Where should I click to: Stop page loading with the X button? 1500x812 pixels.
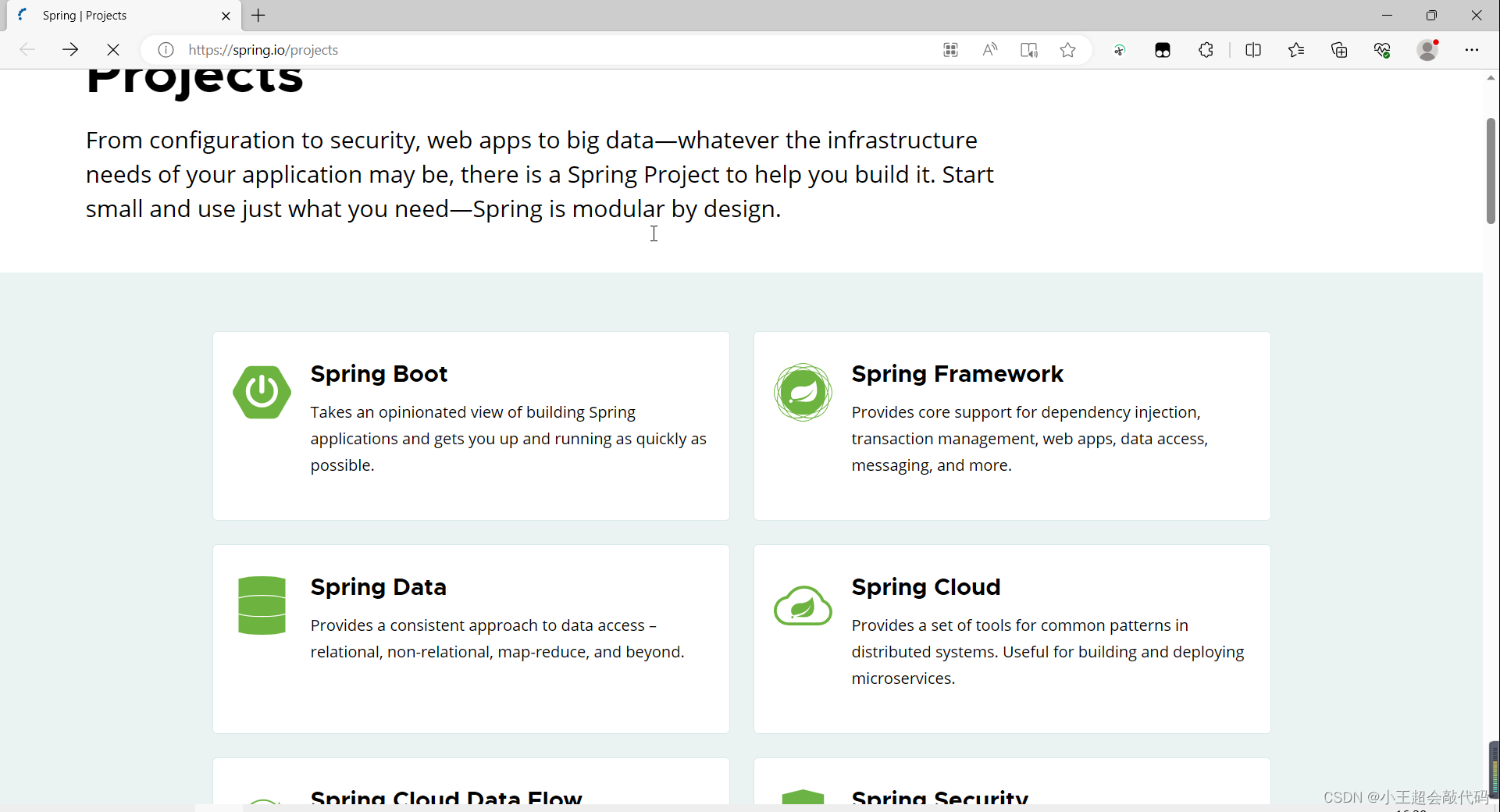tap(113, 50)
